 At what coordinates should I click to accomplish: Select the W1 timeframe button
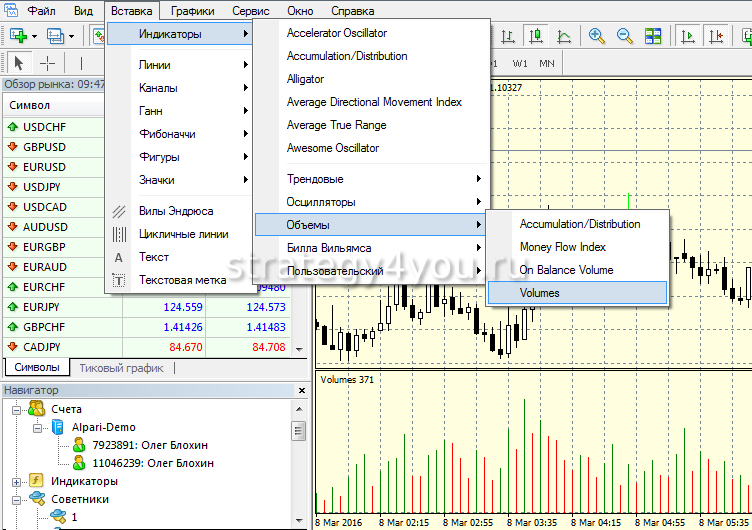521,63
